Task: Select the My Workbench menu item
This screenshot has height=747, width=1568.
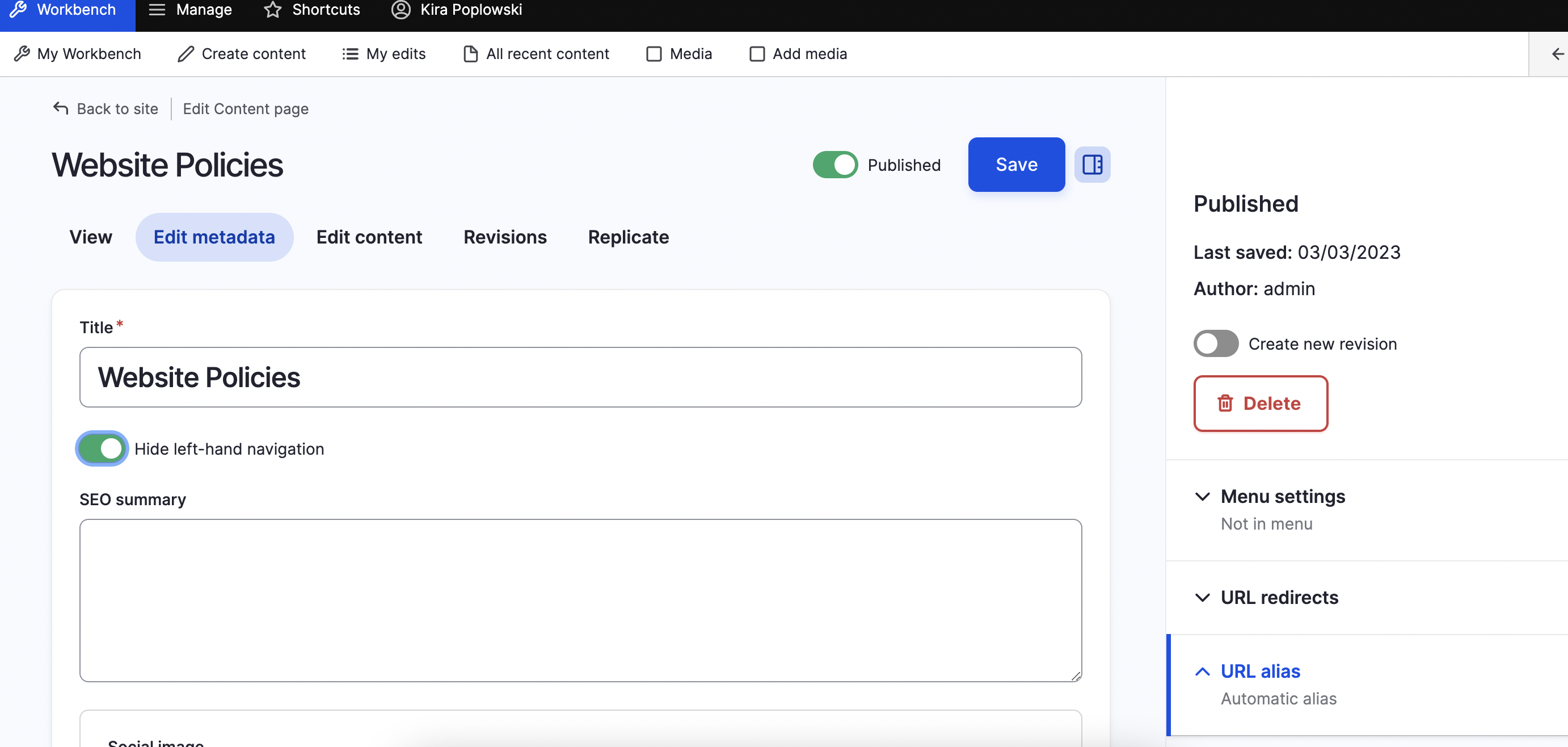Action: (x=89, y=54)
